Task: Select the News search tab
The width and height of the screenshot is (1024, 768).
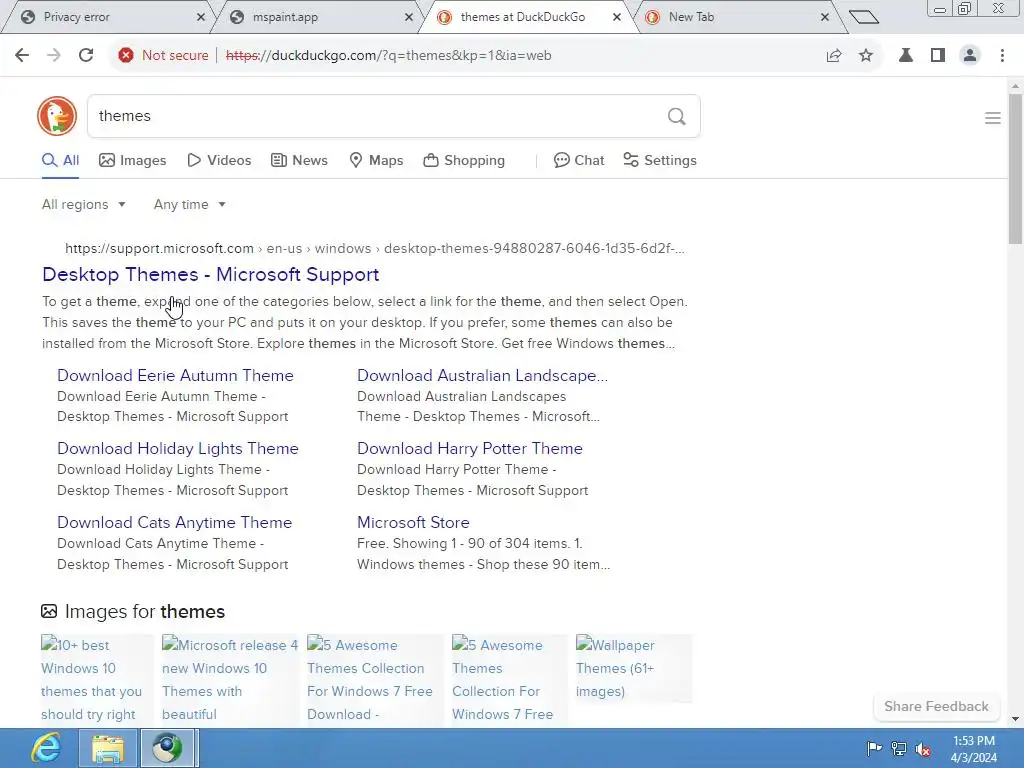Action: click(299, 161)
